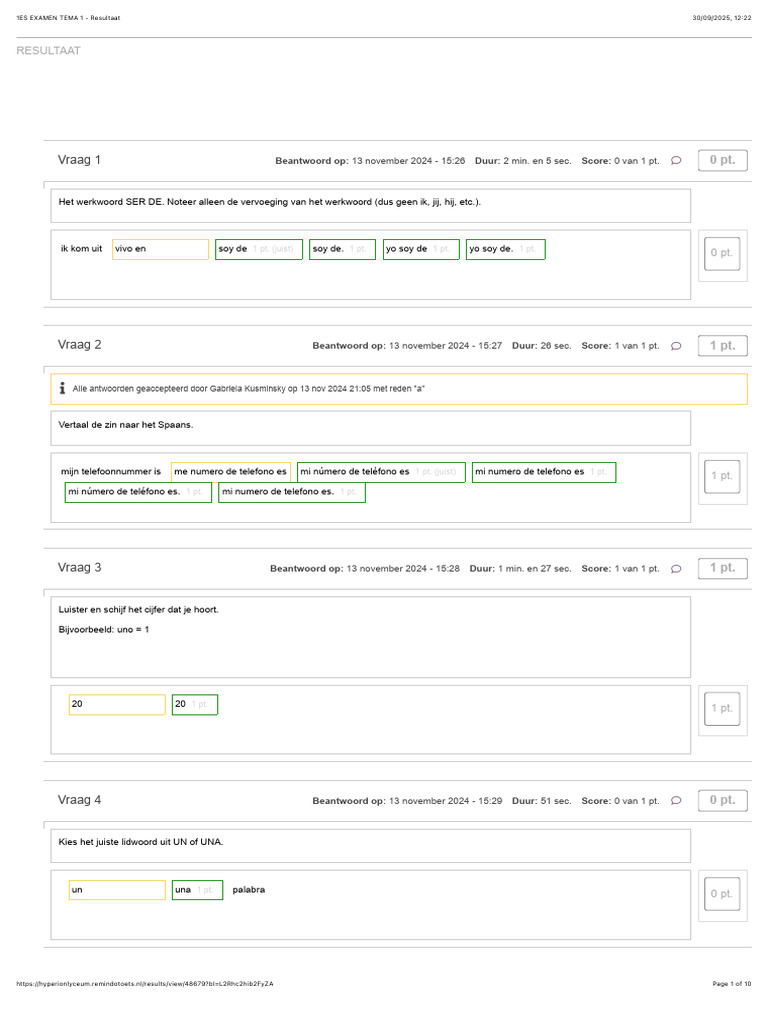Image resolution: width=768 pixels, height=1024 pixels.
Task: Click 'Kies het juiste lidwoord uit UN of UNA.'
Action: pos(141,842)
